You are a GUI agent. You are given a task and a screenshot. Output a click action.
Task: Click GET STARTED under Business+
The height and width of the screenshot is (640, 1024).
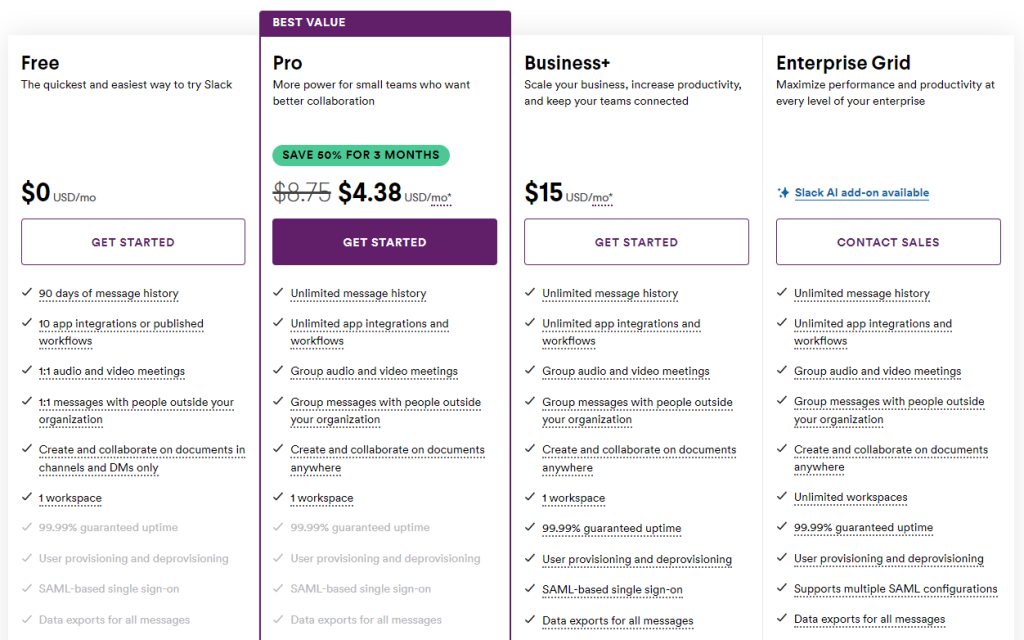[636, 241]
